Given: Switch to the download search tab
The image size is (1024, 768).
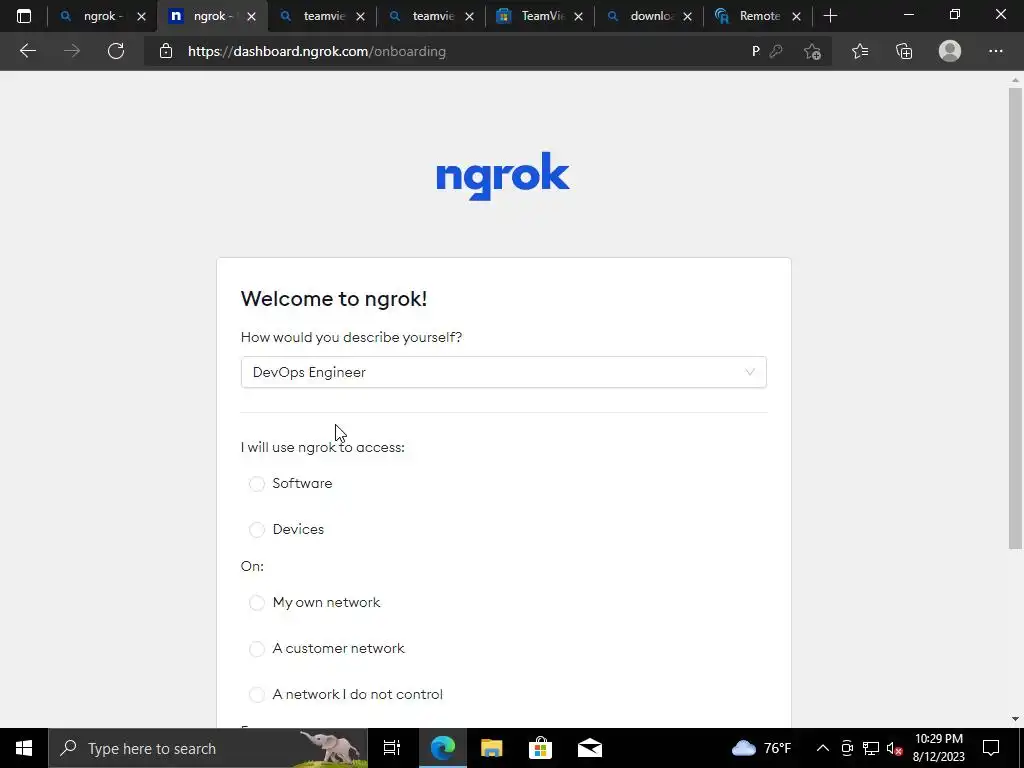Looking at the screenshot, I should 649,16.
